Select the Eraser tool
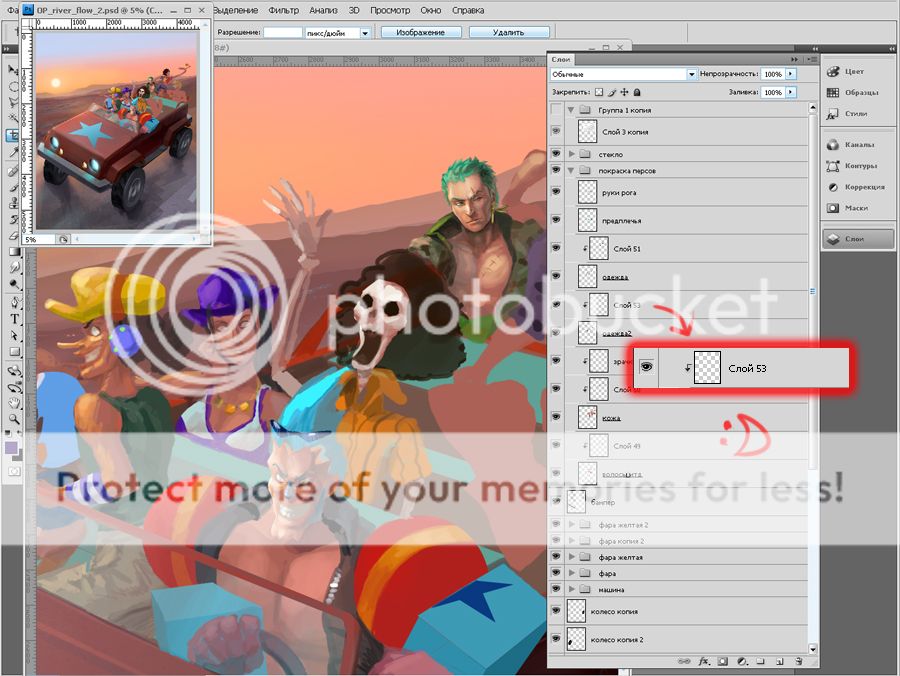The width and height of the screenshot is (900, 676). coord(13,235)
